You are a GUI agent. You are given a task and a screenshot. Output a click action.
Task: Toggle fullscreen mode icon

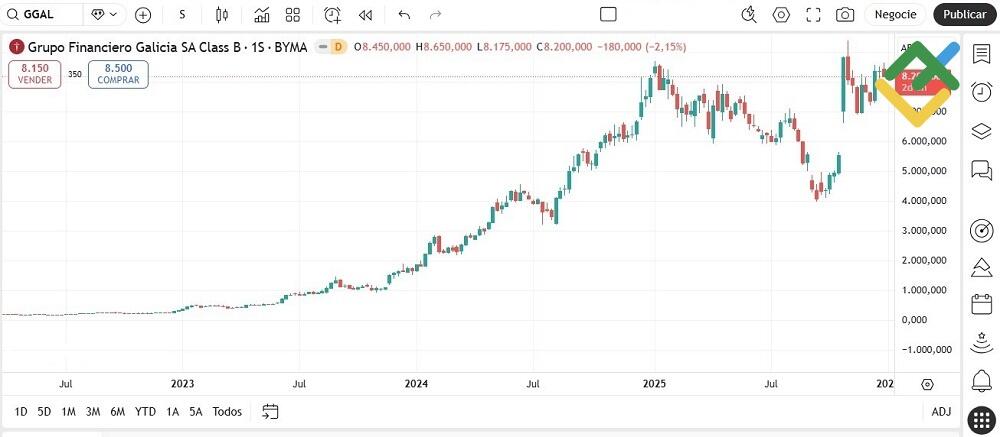click(813, 15)
